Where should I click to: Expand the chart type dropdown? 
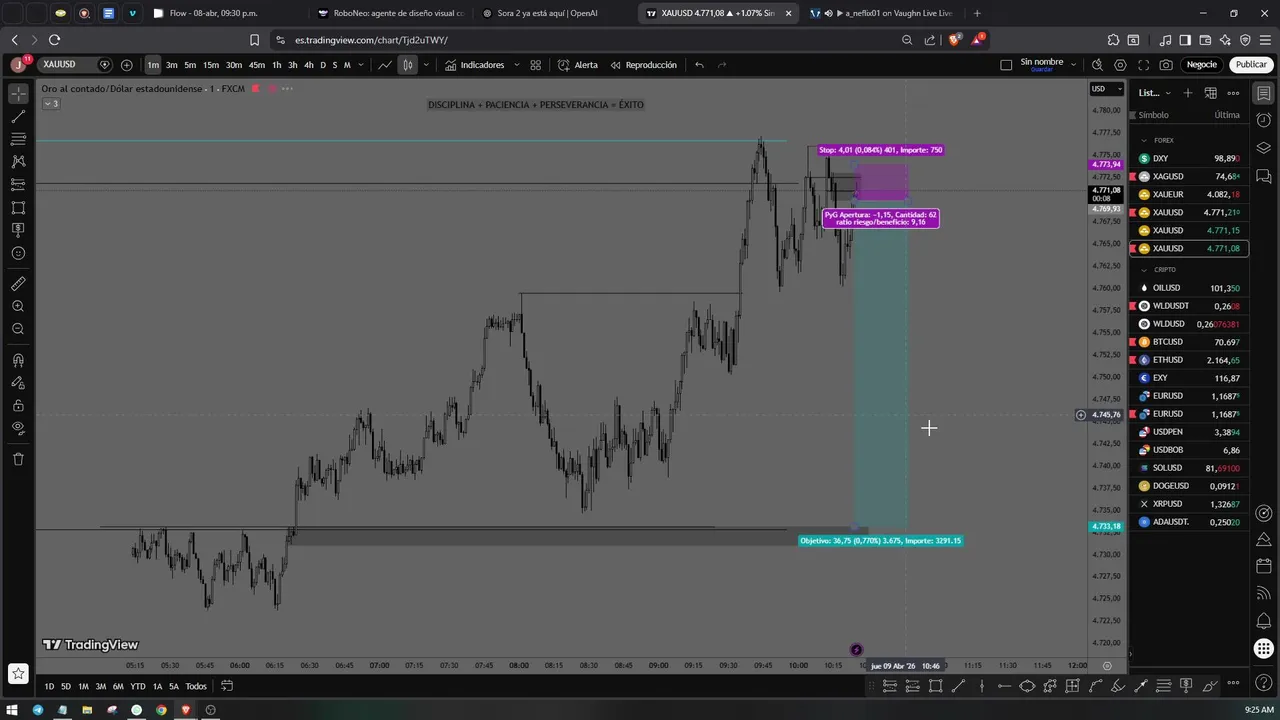point(426,65)
